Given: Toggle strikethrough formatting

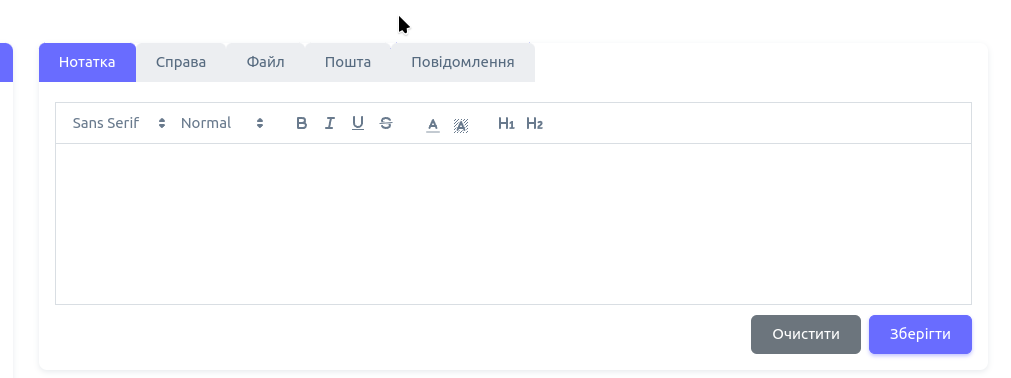Looking at the screenshot, I should click(x=386, y=123).
